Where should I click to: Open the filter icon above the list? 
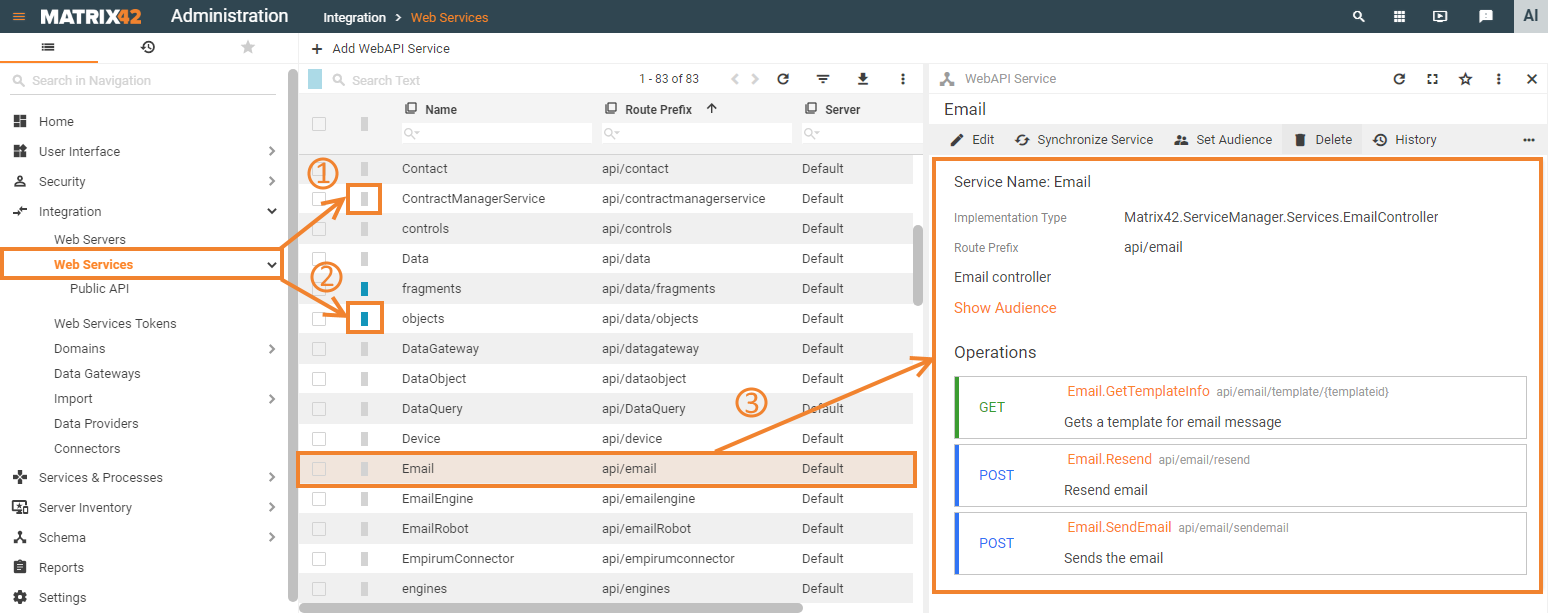[822, 78]
